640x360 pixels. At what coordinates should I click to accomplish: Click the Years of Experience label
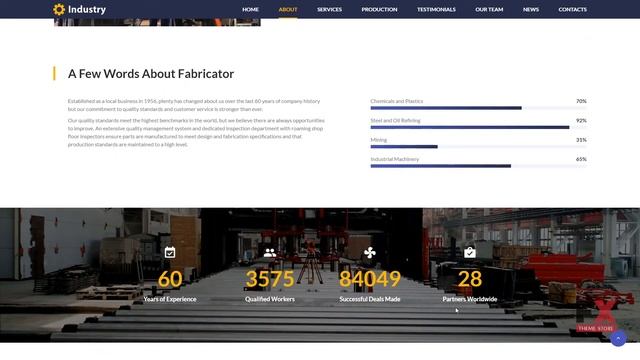[x=170, y=299]
